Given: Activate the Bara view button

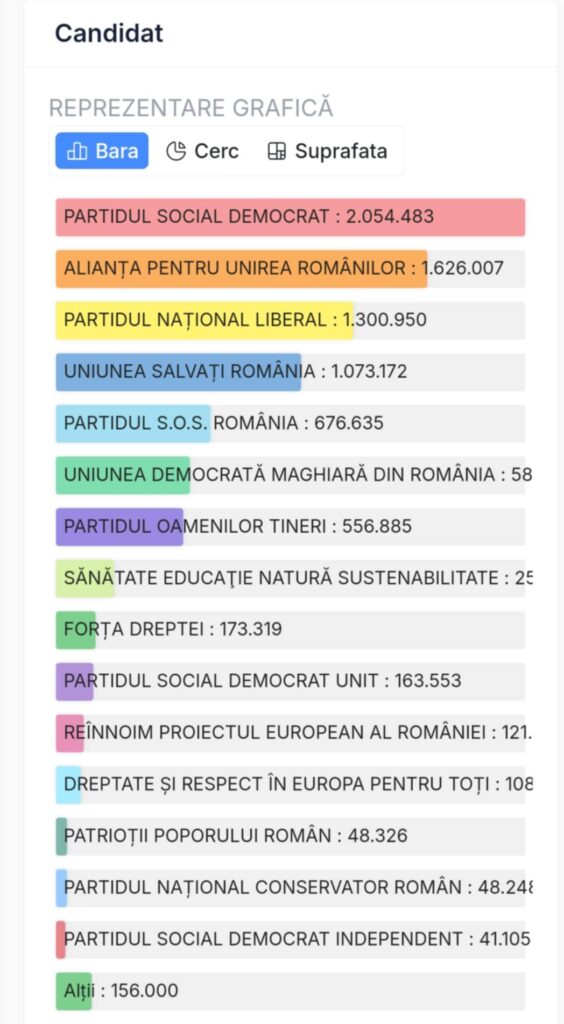Looking at the screenshot, I should (102, 151).
